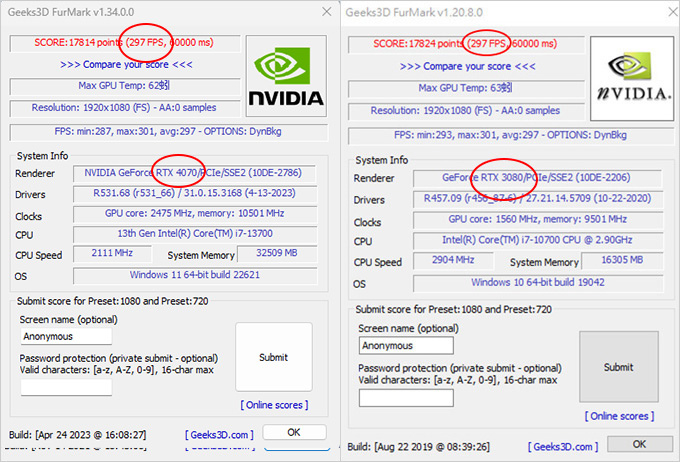
Task: Click GPU core: 2475 MHz clocks value
Action: coord(194,213)
